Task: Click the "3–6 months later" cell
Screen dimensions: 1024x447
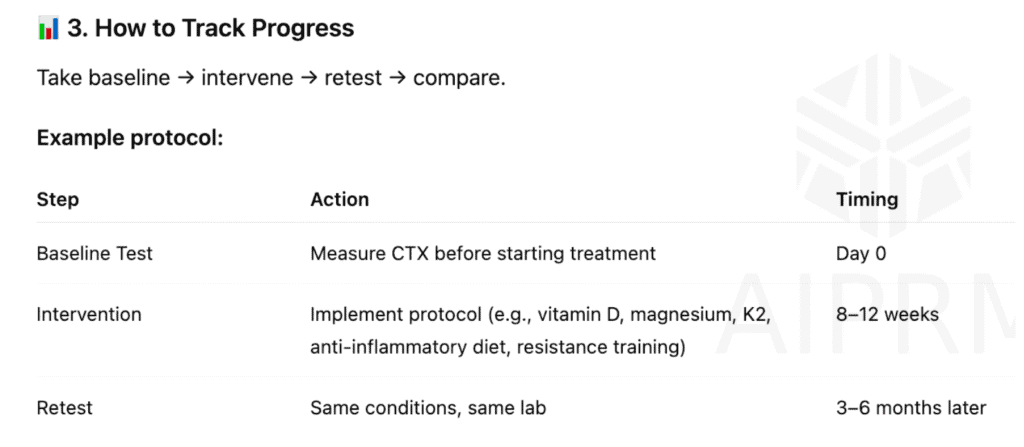Action: coord(910,408)
